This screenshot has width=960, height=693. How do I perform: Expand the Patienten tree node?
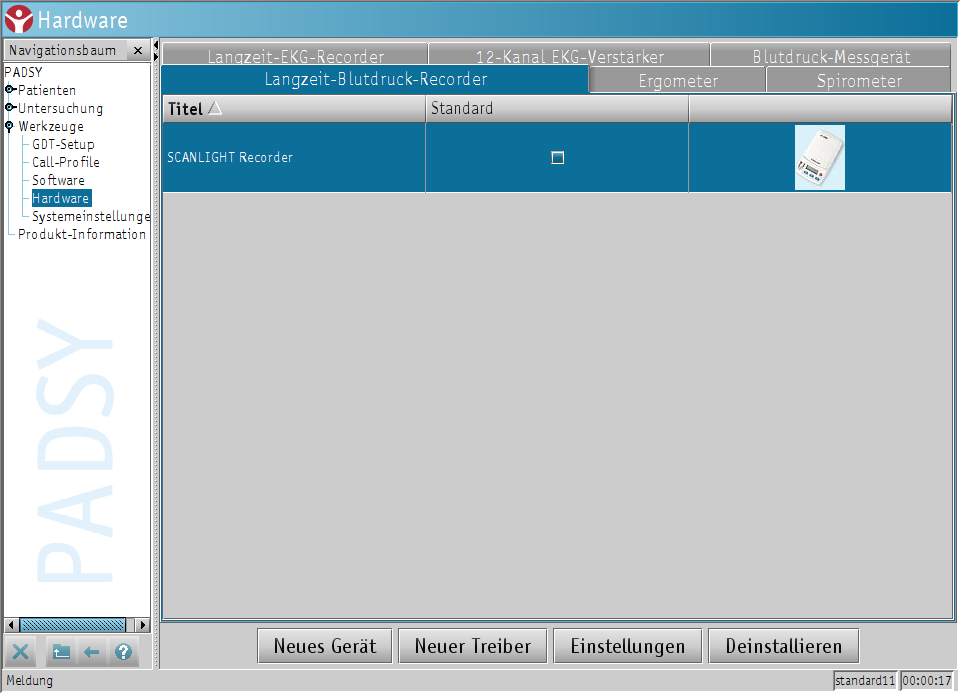tap(10, 91)
